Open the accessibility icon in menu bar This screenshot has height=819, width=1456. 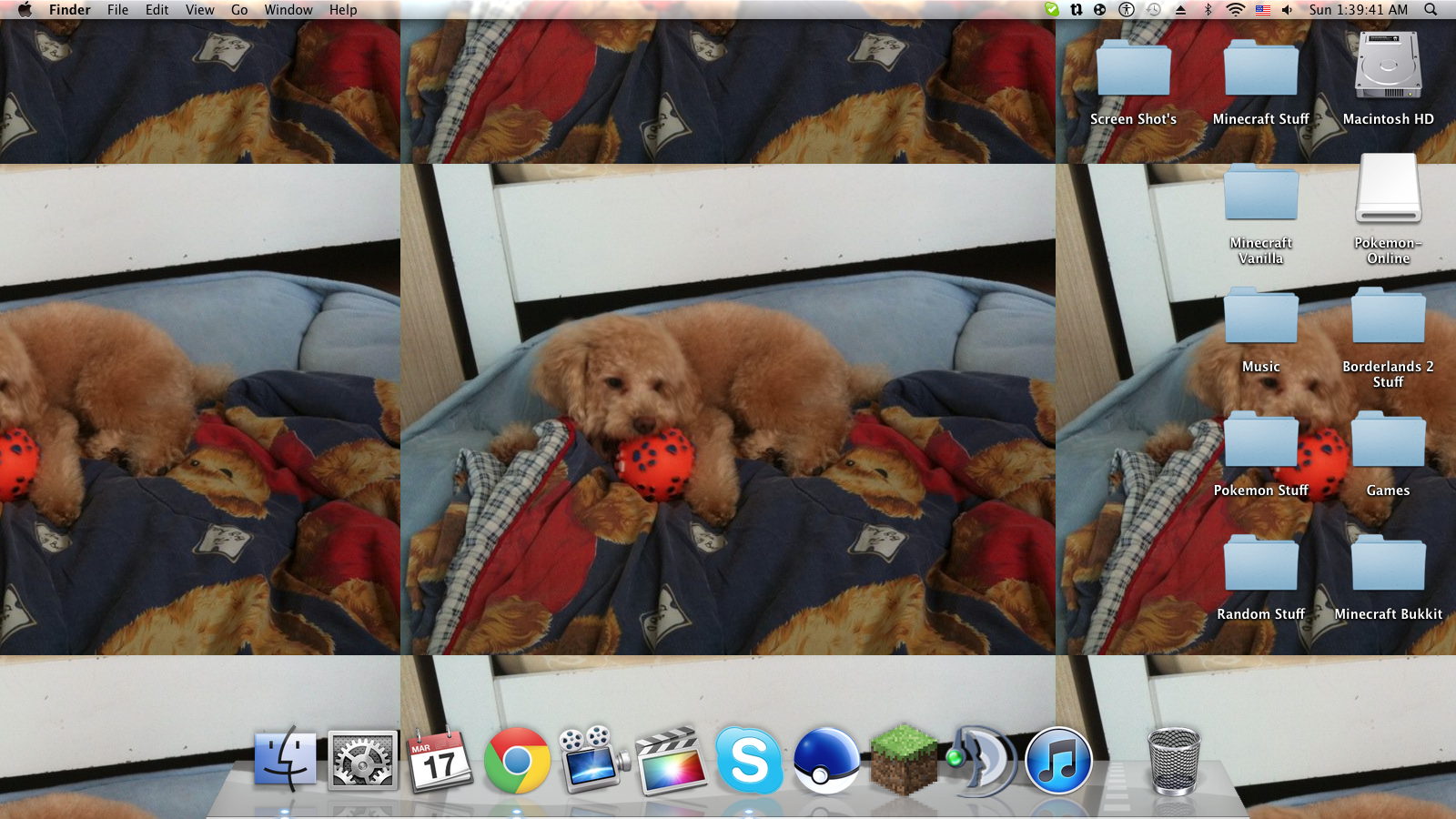pos(1127,9)
